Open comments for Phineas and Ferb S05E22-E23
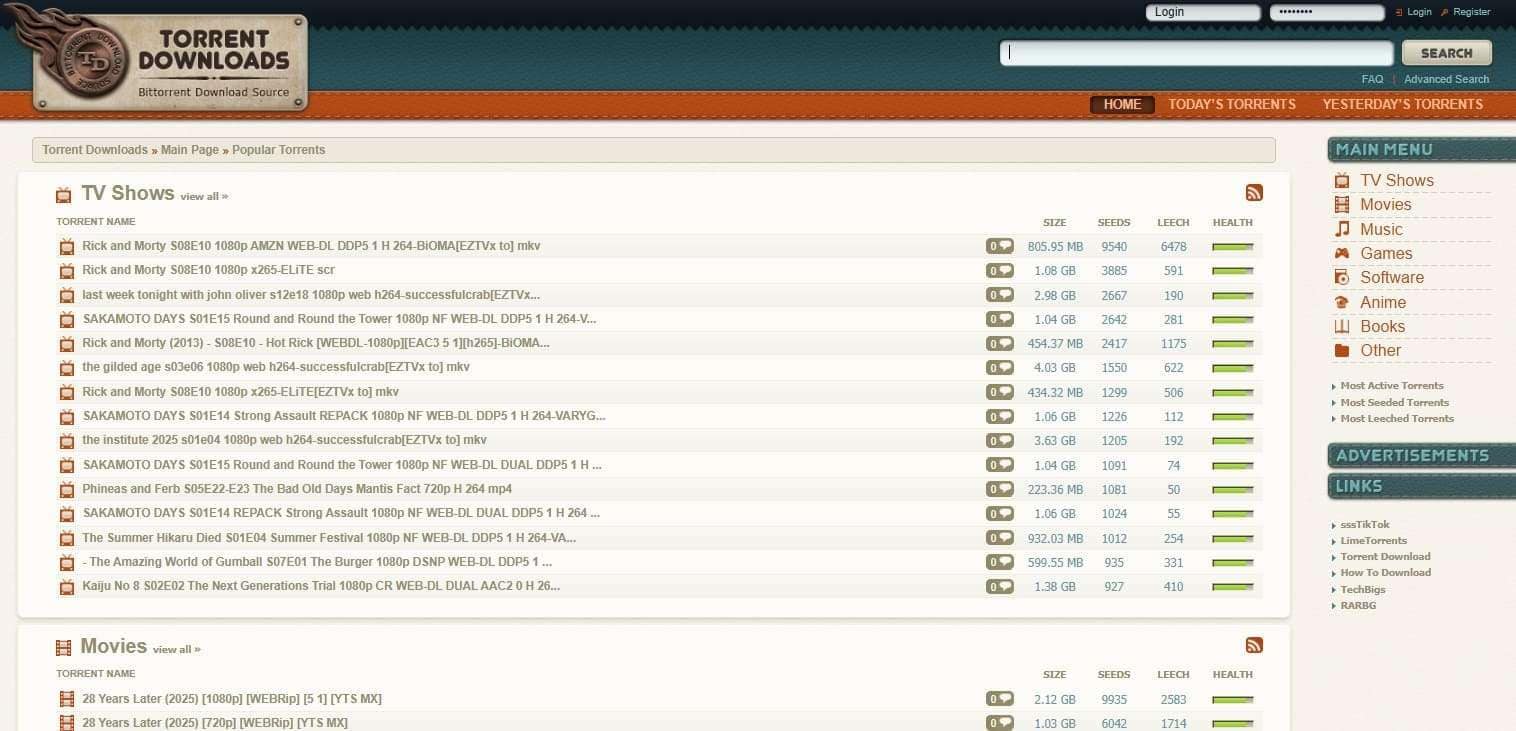Viewport: 1516px width, 731px height. pos(1000,489)
